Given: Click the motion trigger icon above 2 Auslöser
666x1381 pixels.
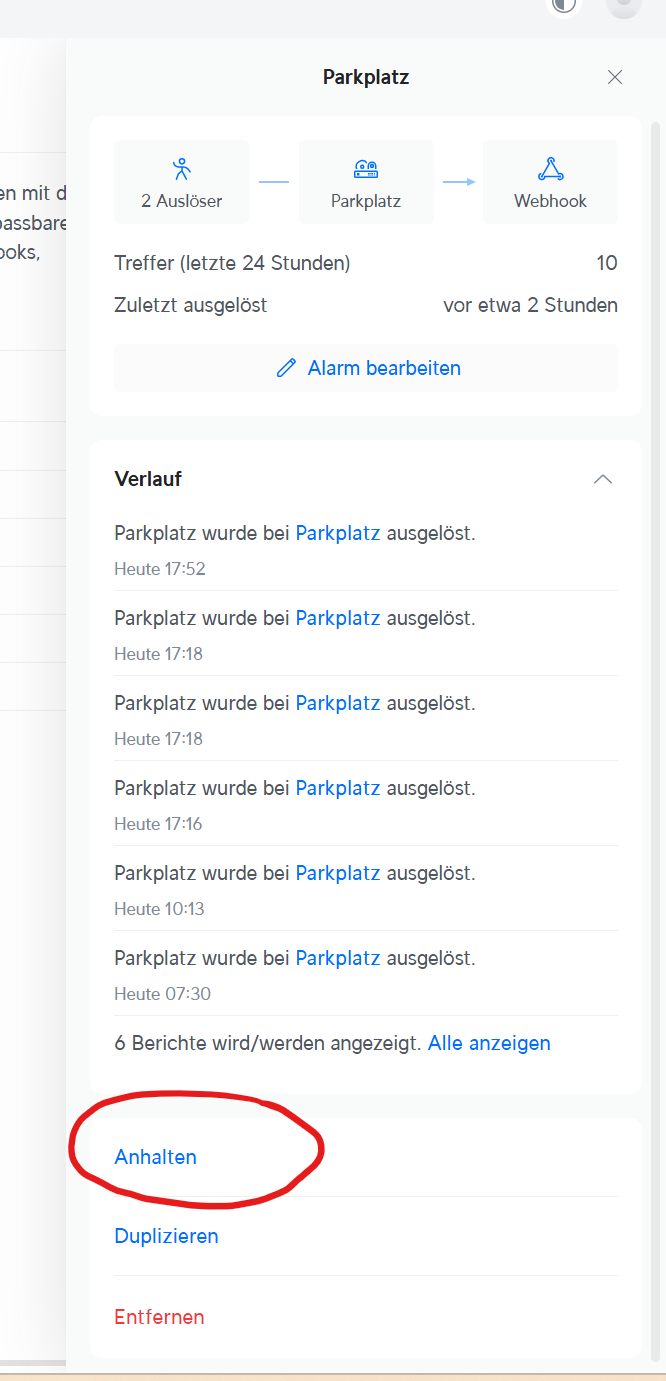Looking at the screenshot, I should (181, 168).
